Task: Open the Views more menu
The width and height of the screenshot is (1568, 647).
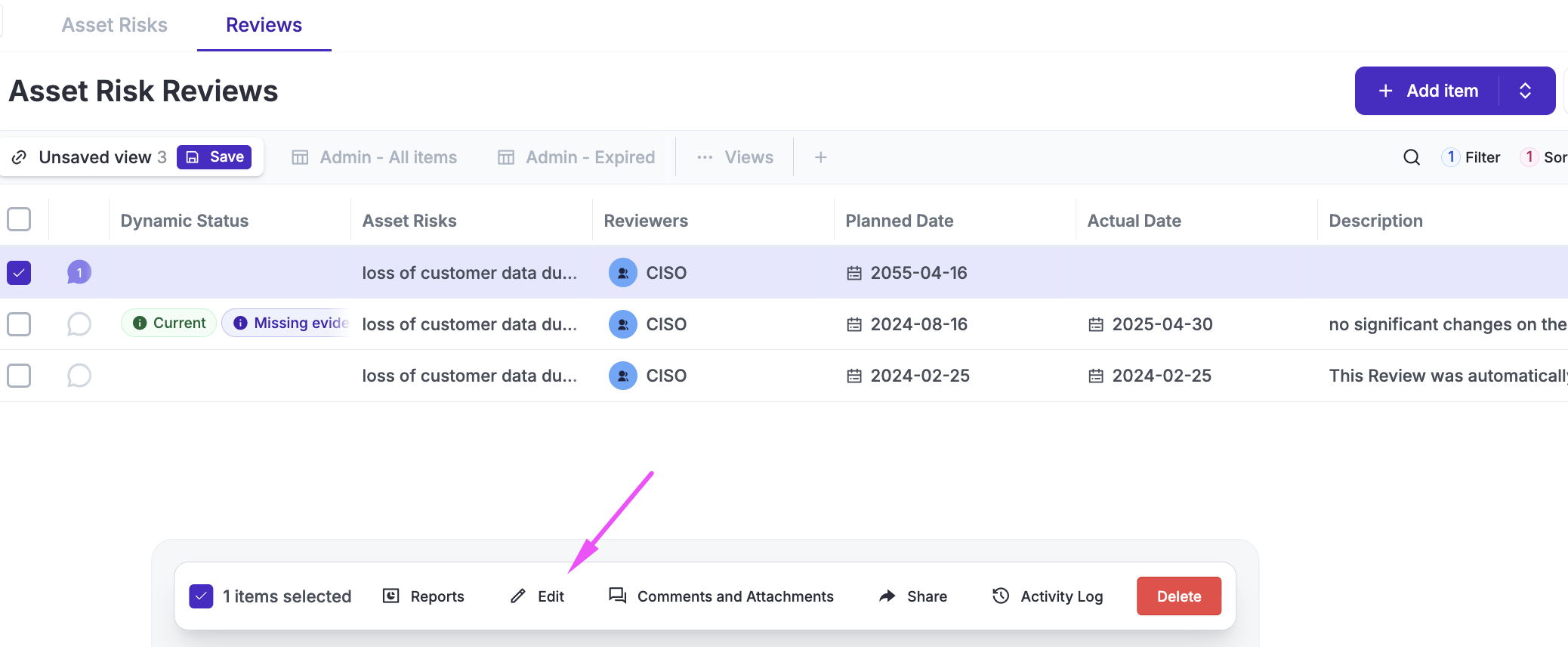Action: [x=735, y=157]
